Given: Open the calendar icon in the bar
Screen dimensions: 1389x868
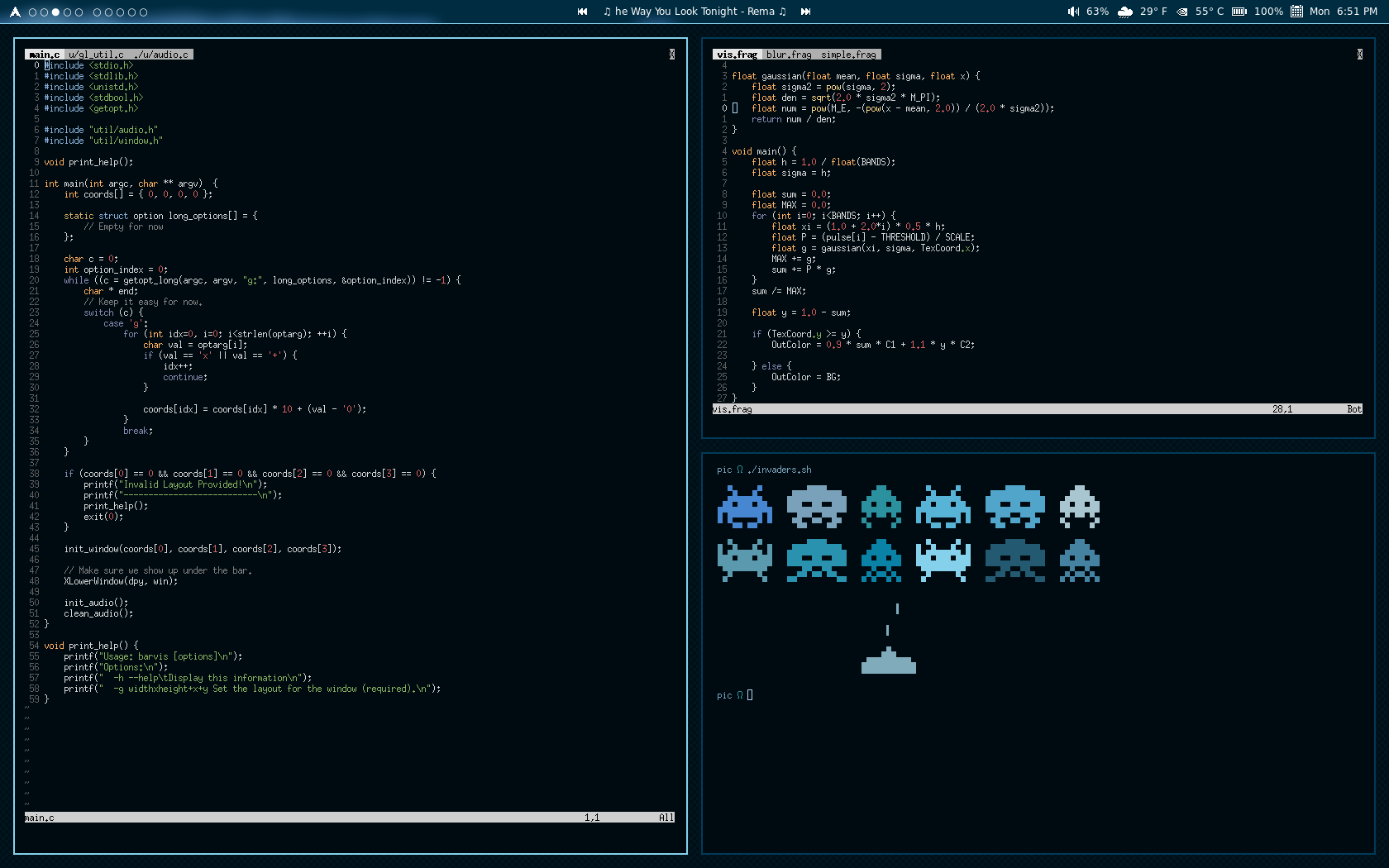Looking at the screenshot, I should coord(1296,12).
